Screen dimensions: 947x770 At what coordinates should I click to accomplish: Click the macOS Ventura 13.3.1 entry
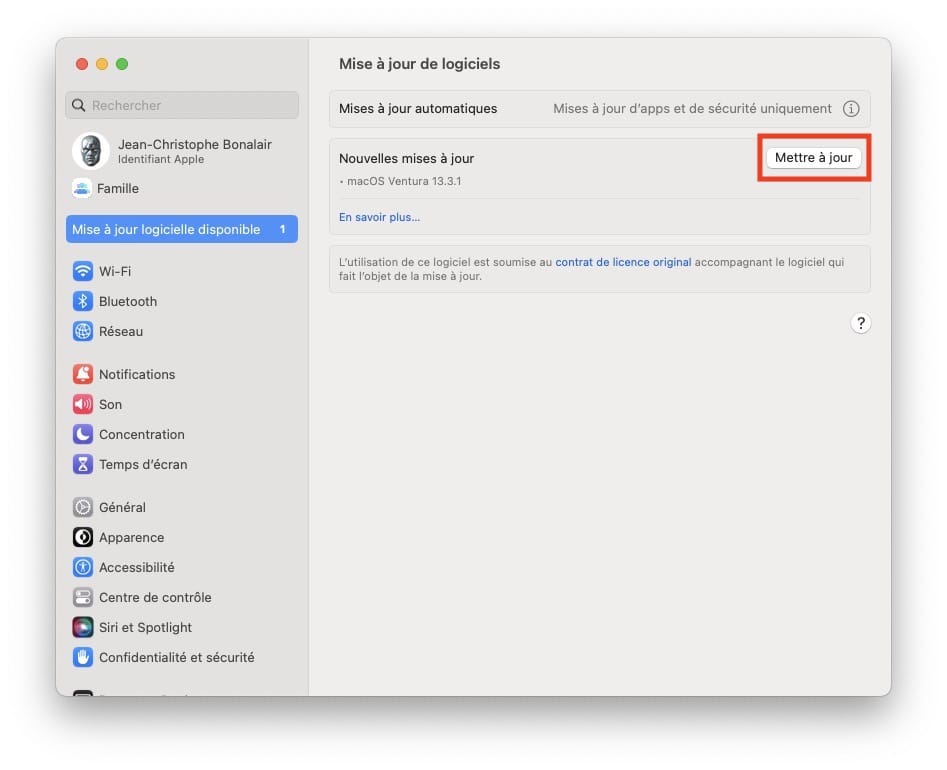point(403,181)
